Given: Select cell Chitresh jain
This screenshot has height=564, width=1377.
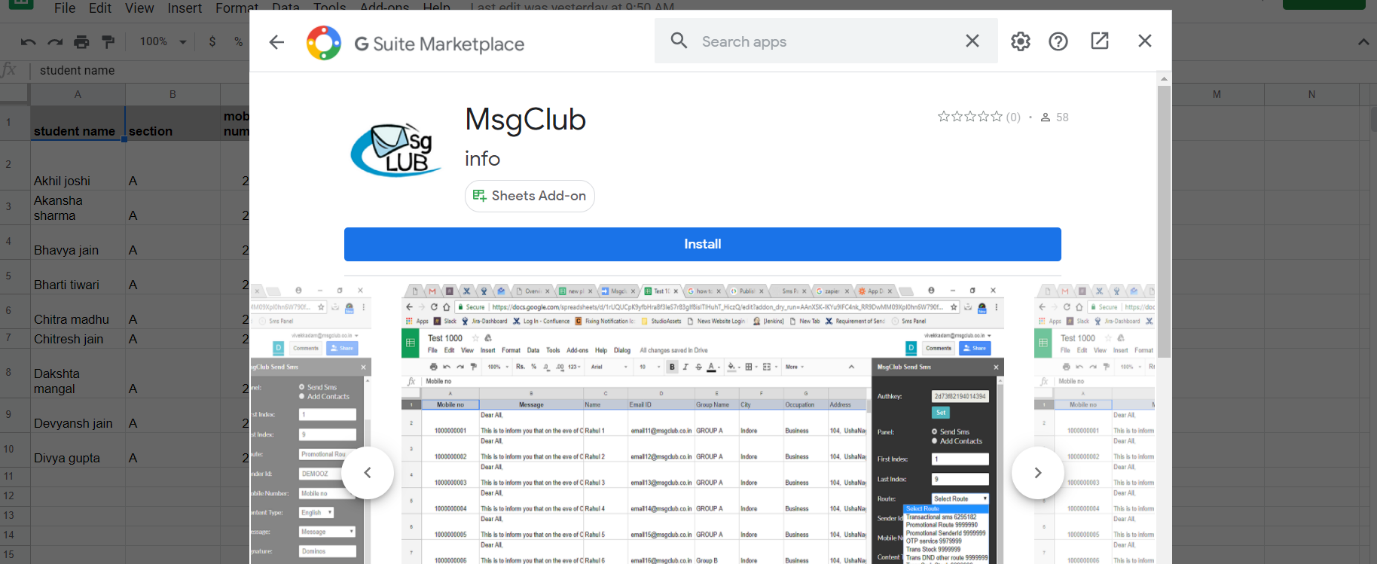Looking at the screenshot, I should 78,339.
